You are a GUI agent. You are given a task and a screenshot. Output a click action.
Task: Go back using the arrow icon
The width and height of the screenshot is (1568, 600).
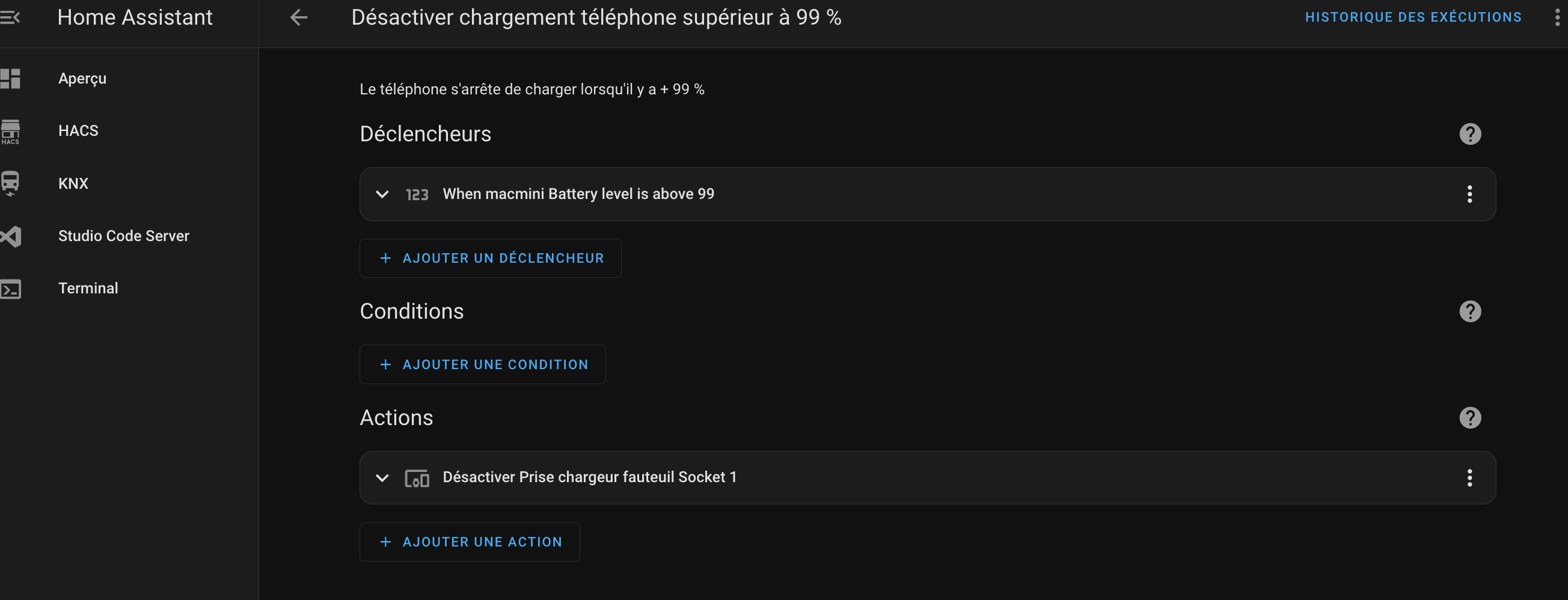[x=298, y=17]
